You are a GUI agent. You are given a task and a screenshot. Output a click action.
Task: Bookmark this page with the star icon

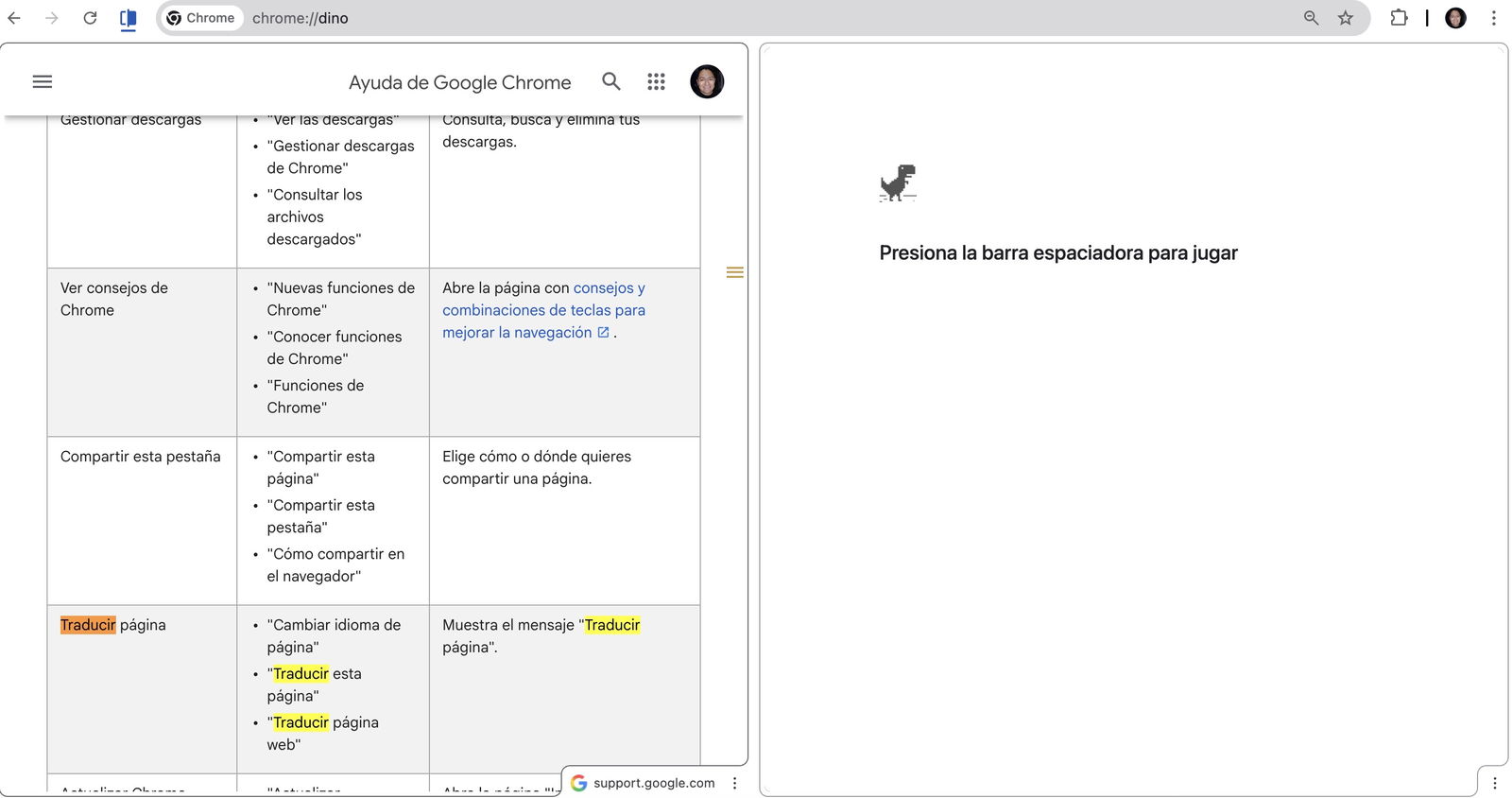click(x=1346, y=18)
